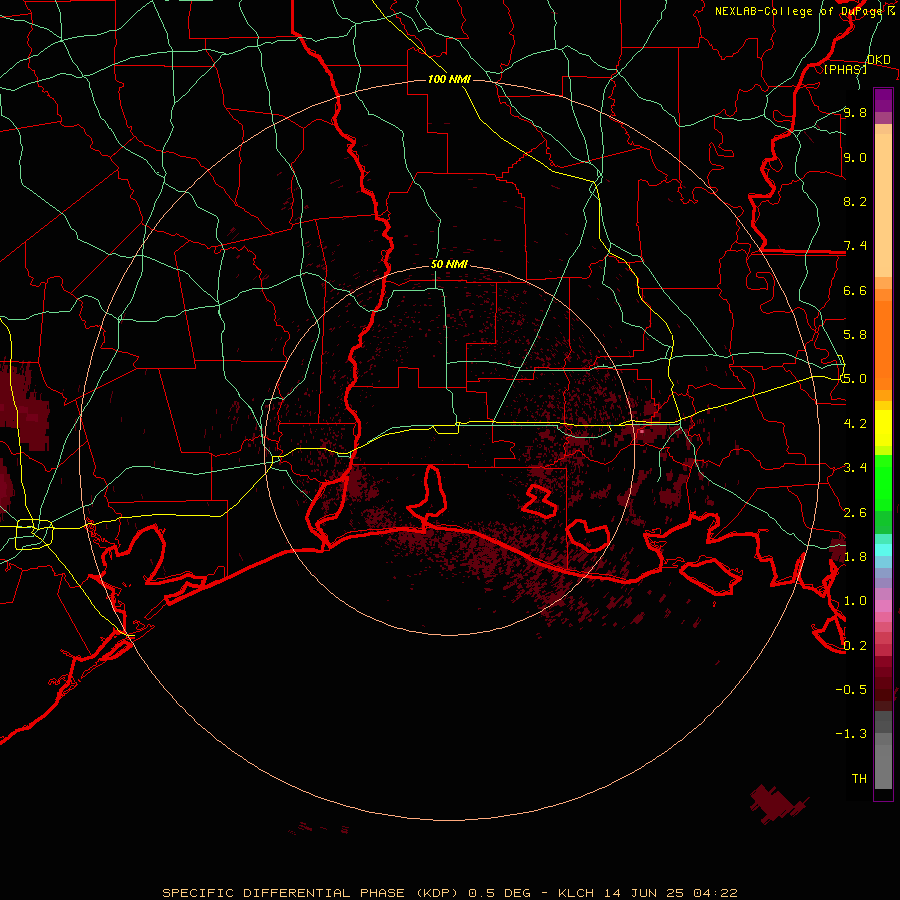Image resolution: width=900 pixels, height=900 pixels.
Task: Click the 5.8 value on the scale
Action: pos(855,334)
